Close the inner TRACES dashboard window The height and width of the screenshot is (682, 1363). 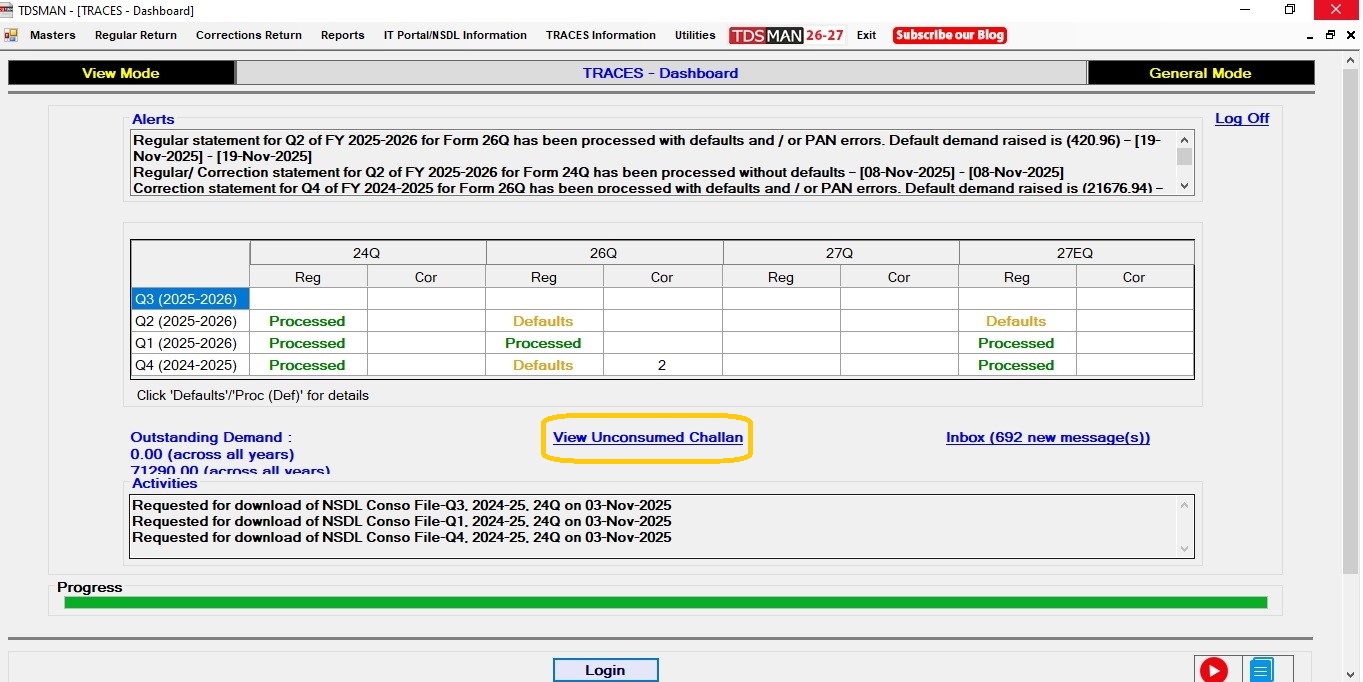click(x=1349, y=35)
